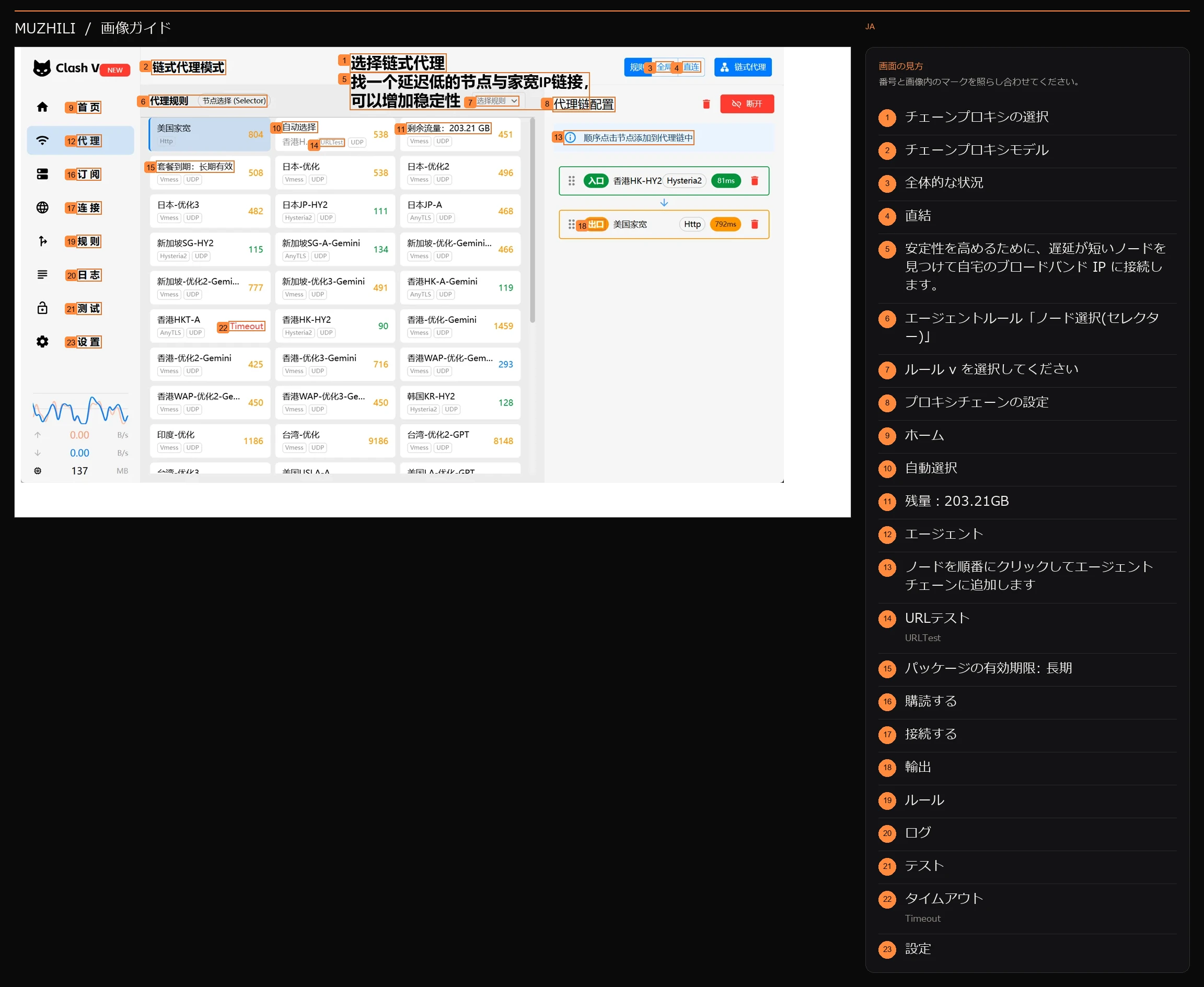Select the 新加坡SG-HY2 proxy card
Screen dimensions: 1204x987
[210, 249]
